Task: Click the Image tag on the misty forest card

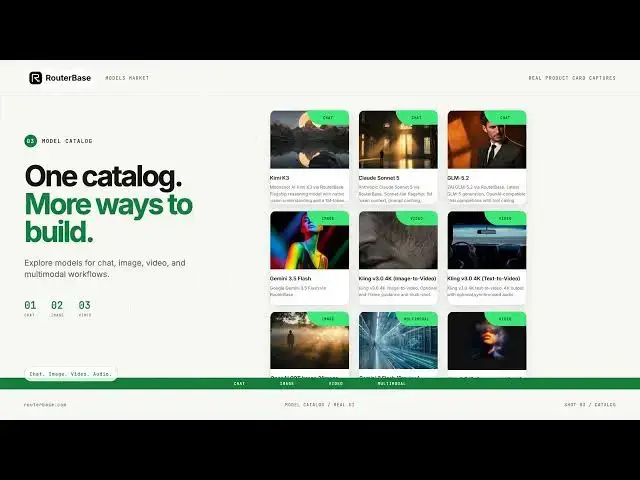Action: (328, 319)
